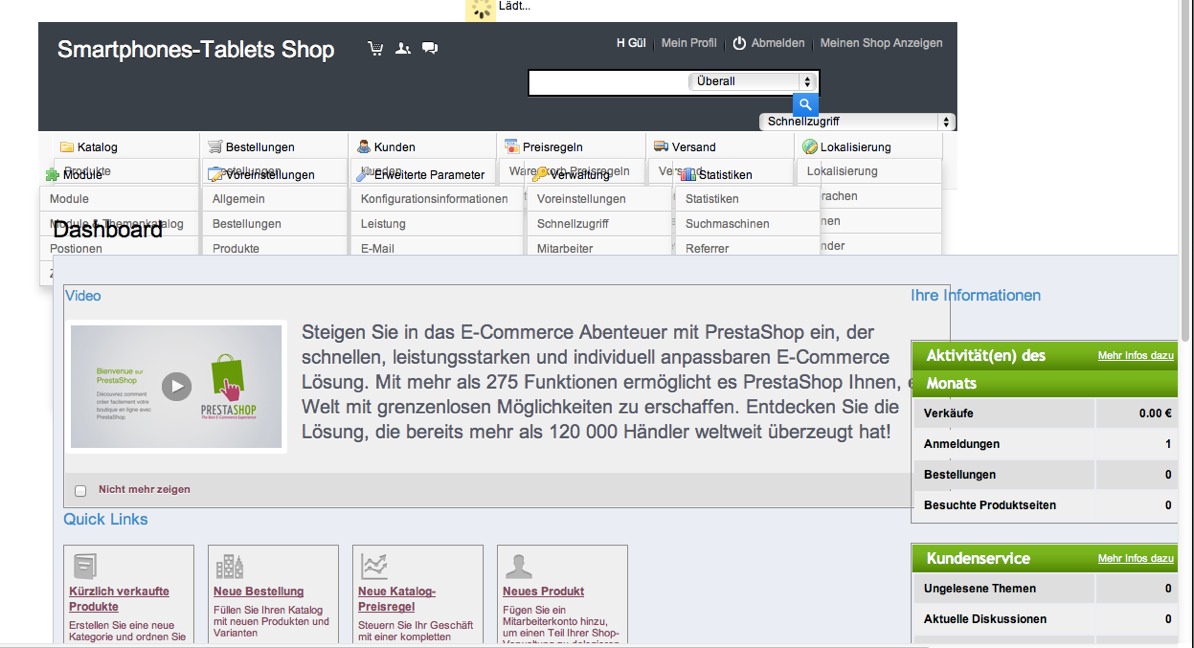Viewport: 1194px width, 648px height.
Task: Click the vertical page scrollbar
Action: click(x=1186, y=171)
